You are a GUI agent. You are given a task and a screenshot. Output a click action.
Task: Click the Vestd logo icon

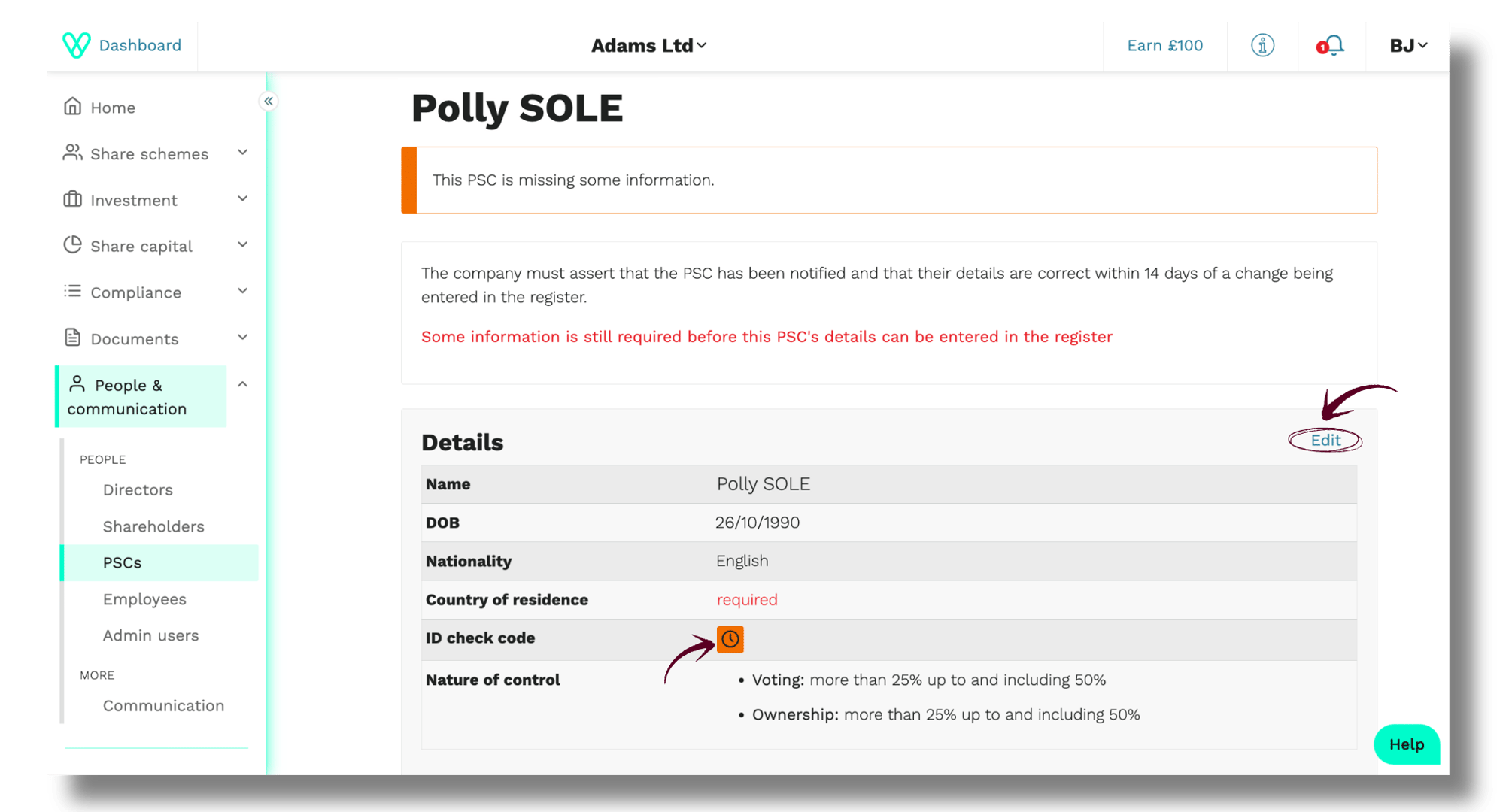point(76,45)
